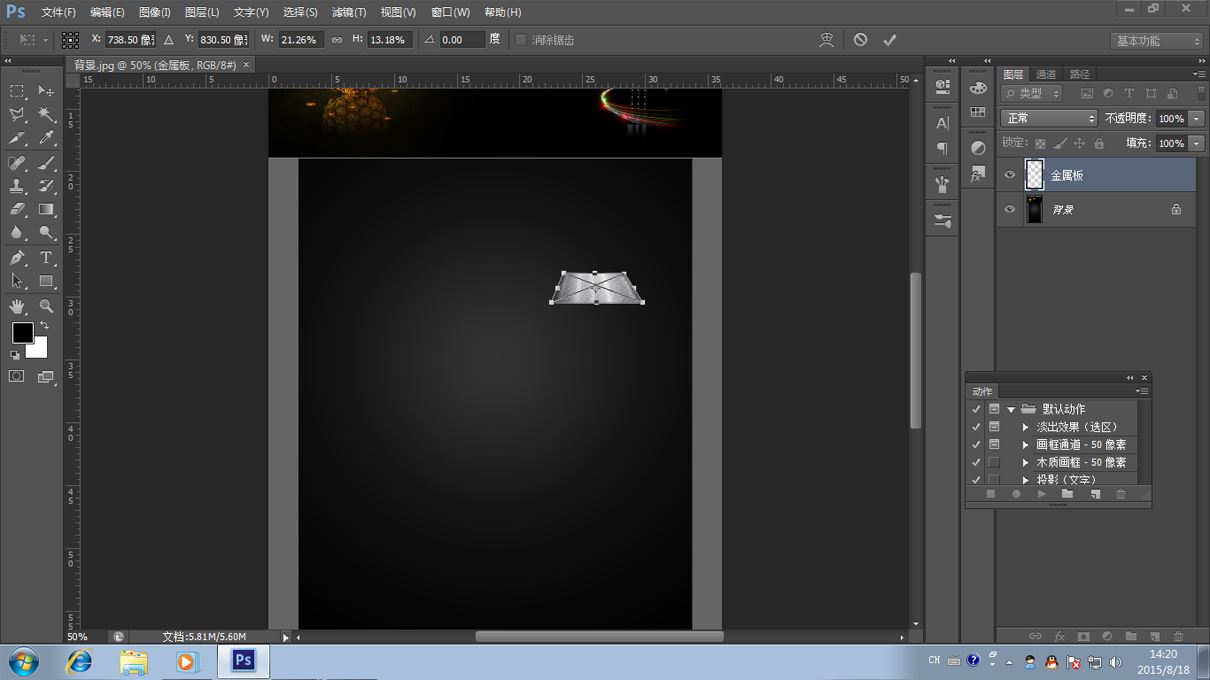Screen dimensions: 1210x680
Task: Switch to warp mode in options bar
Action: click(826, 40)
